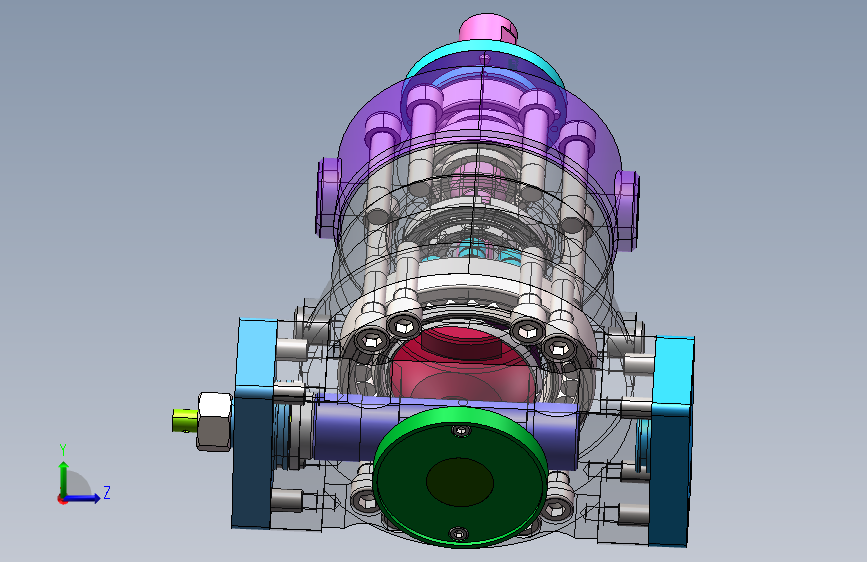Pick the pink keyed shaft at the top
The image size is (867, 562).
[x=488, y=29]
